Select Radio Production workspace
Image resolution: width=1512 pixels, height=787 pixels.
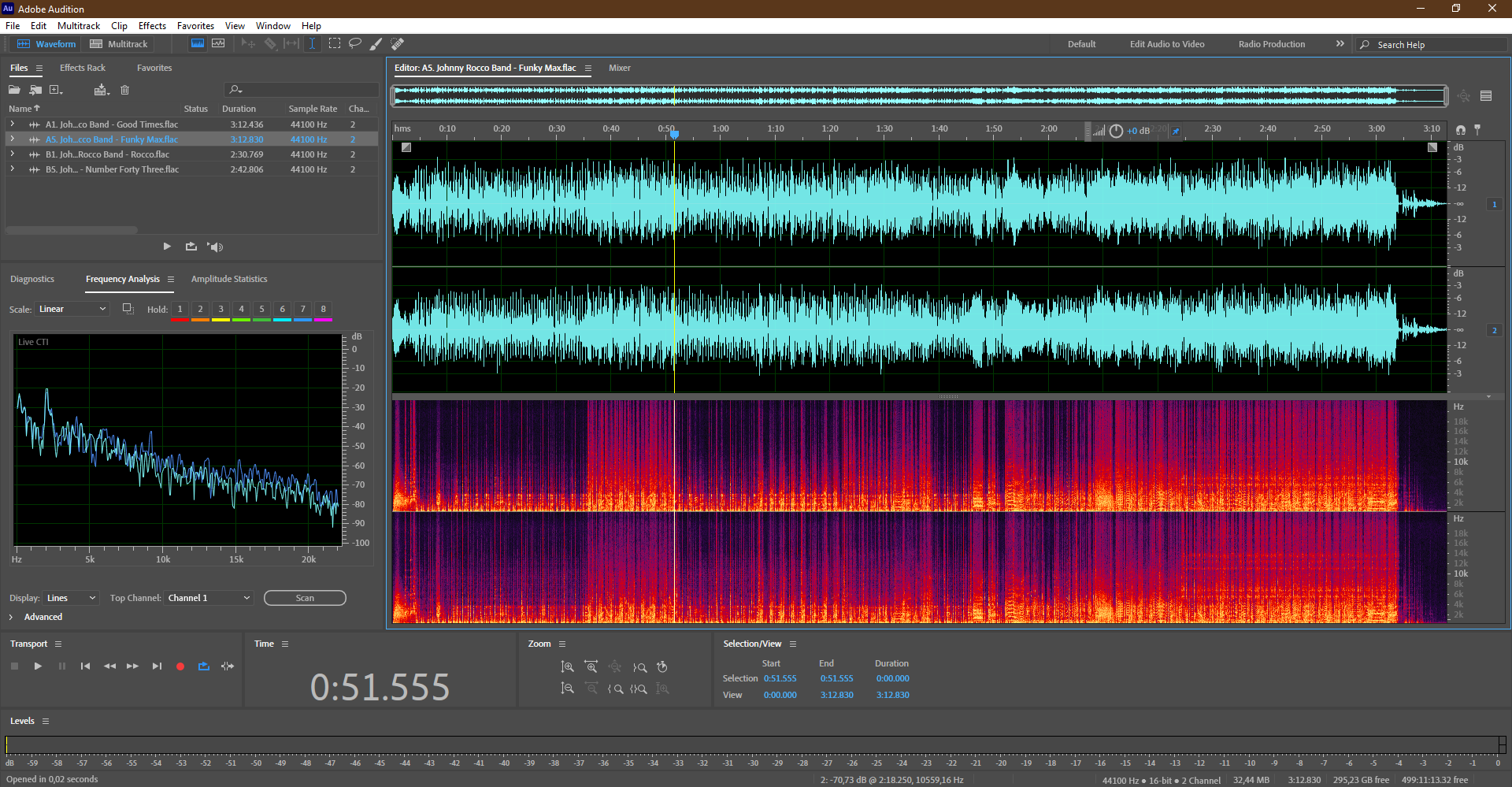(1272, 44)
